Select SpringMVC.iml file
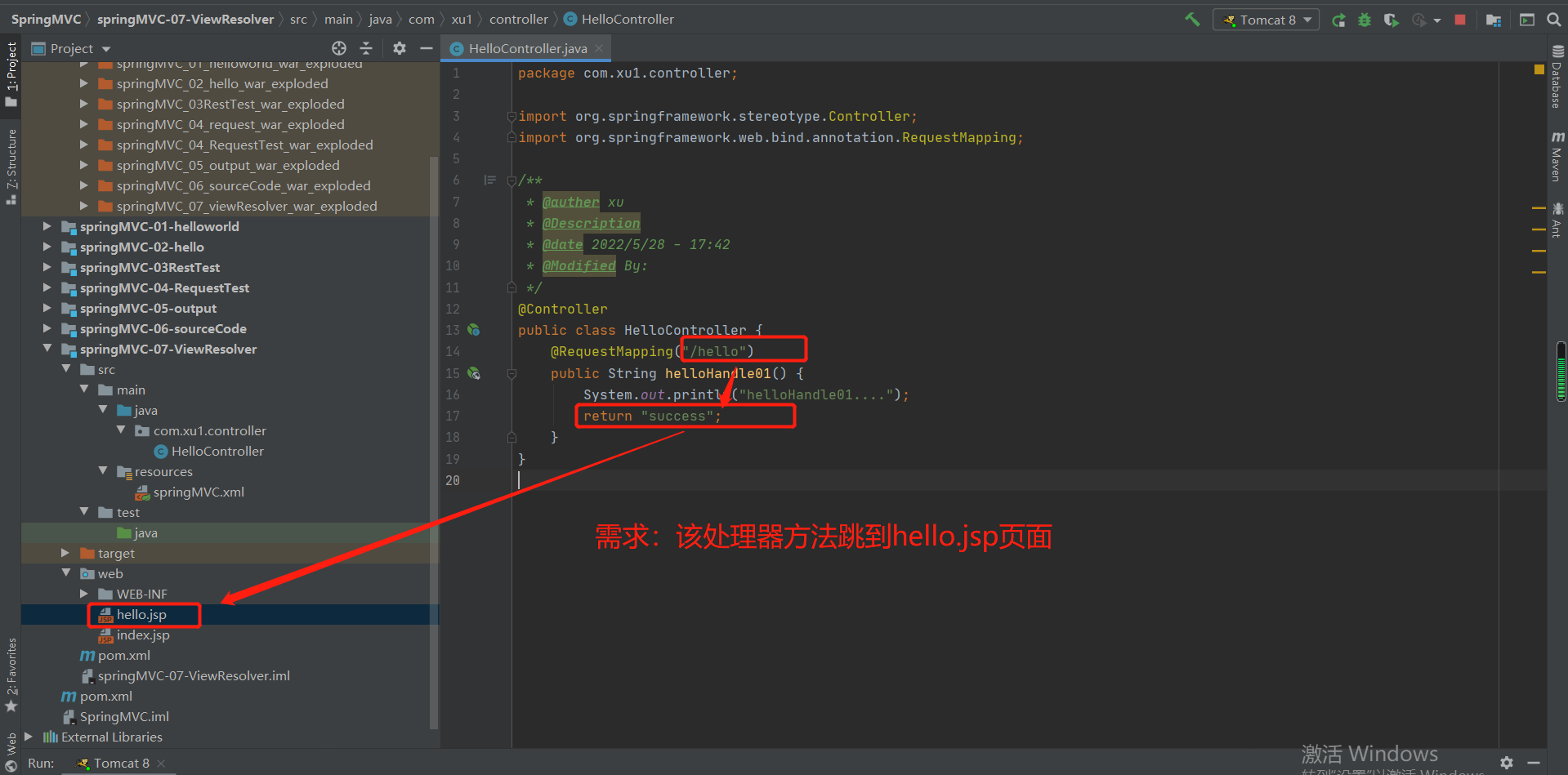The height and width of the screenshot is (775, 1568). (x=124, y=716)
